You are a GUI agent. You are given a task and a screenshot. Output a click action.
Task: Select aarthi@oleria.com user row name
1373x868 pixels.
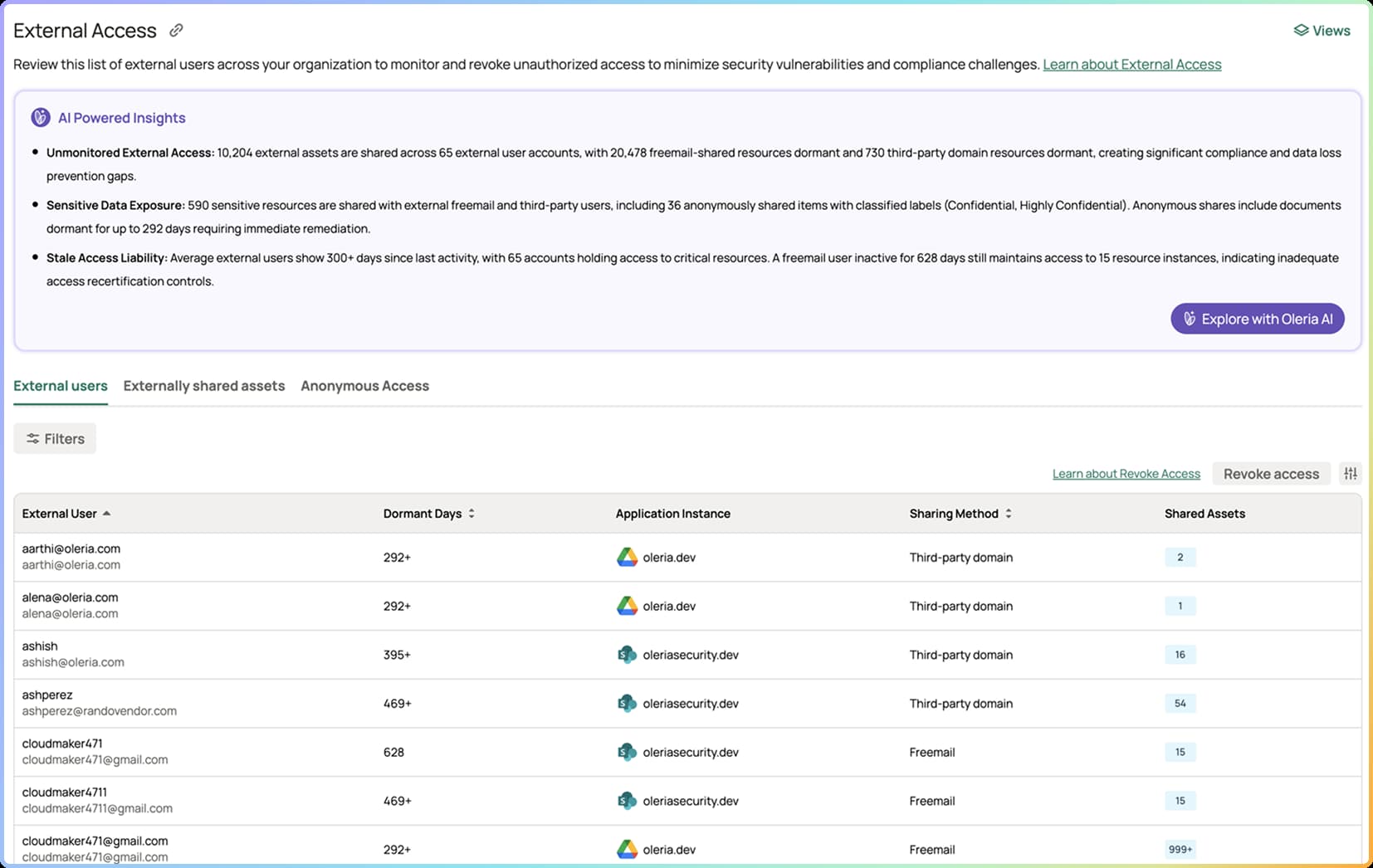pyautogui.click(x=71, y=549)
